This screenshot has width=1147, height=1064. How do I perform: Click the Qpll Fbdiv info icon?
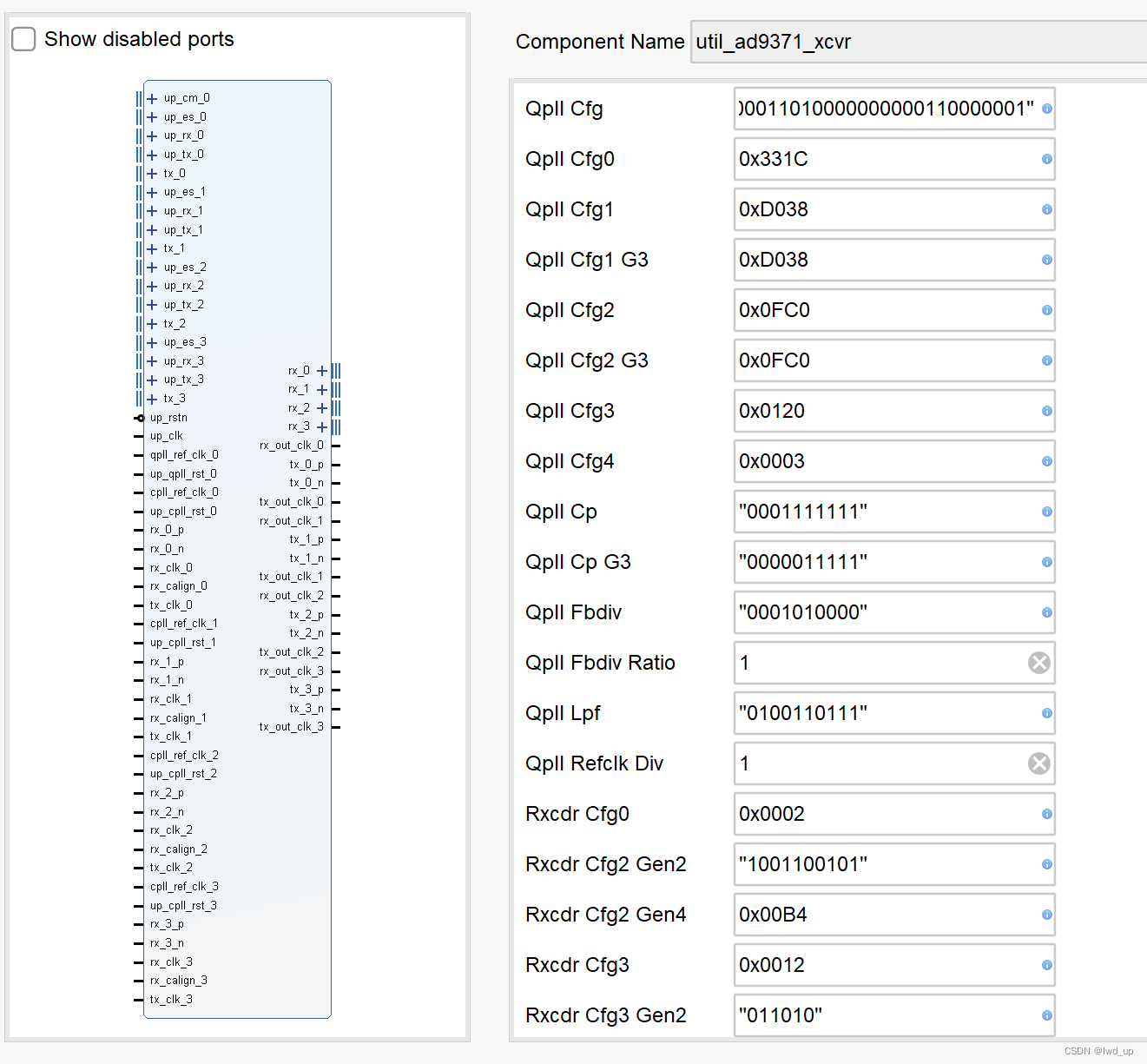click(x=1047, y=612)
